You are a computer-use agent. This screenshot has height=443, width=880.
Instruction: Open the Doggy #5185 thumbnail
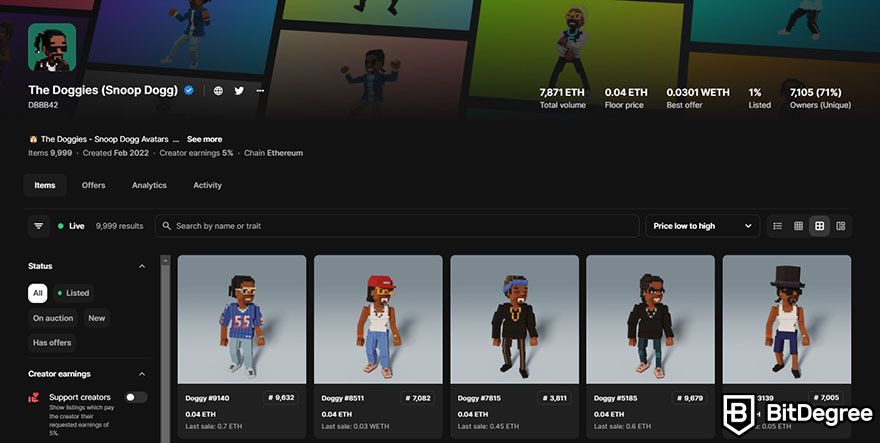[650, 319]
